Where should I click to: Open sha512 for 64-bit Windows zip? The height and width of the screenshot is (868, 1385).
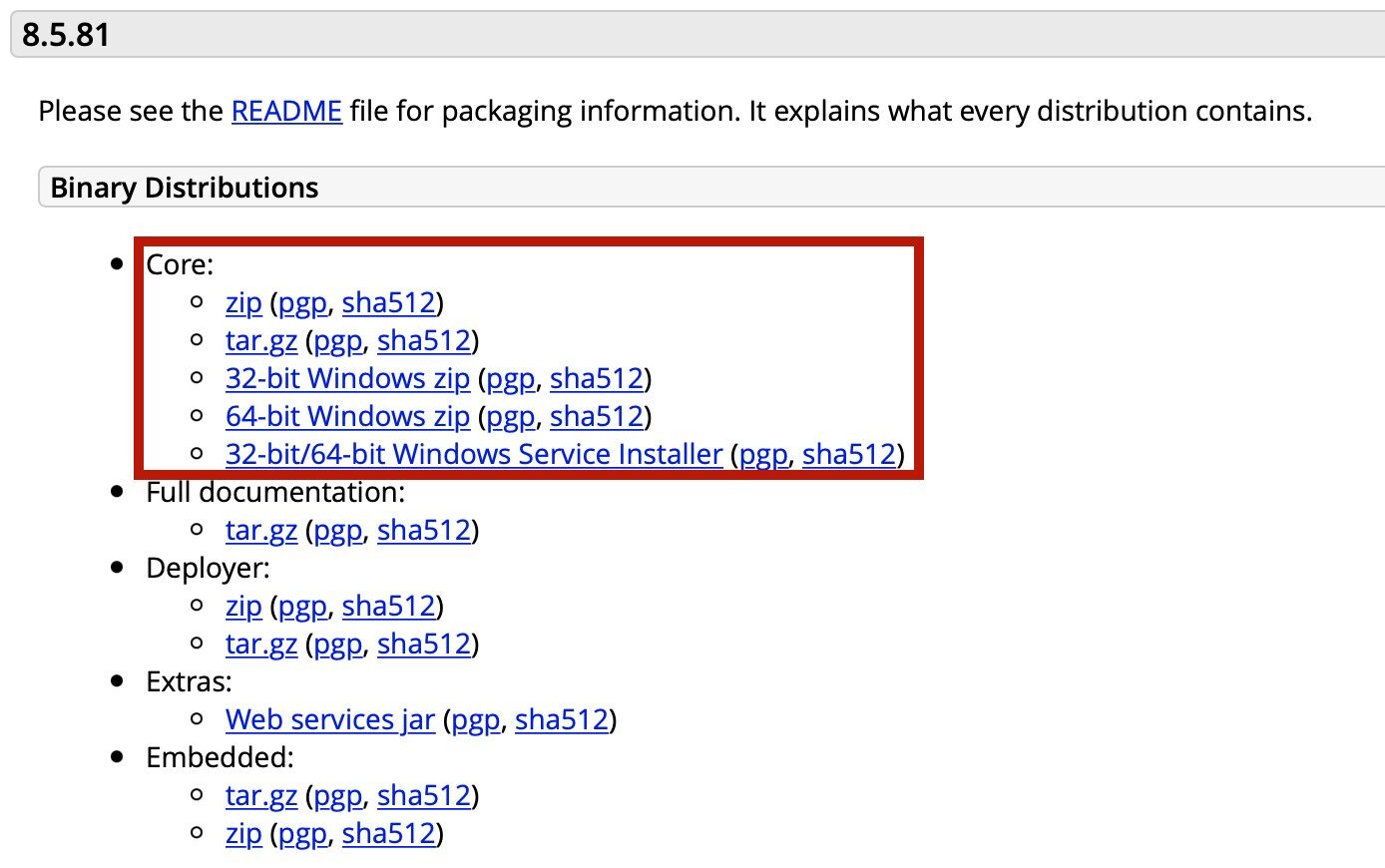pos(597,416)
